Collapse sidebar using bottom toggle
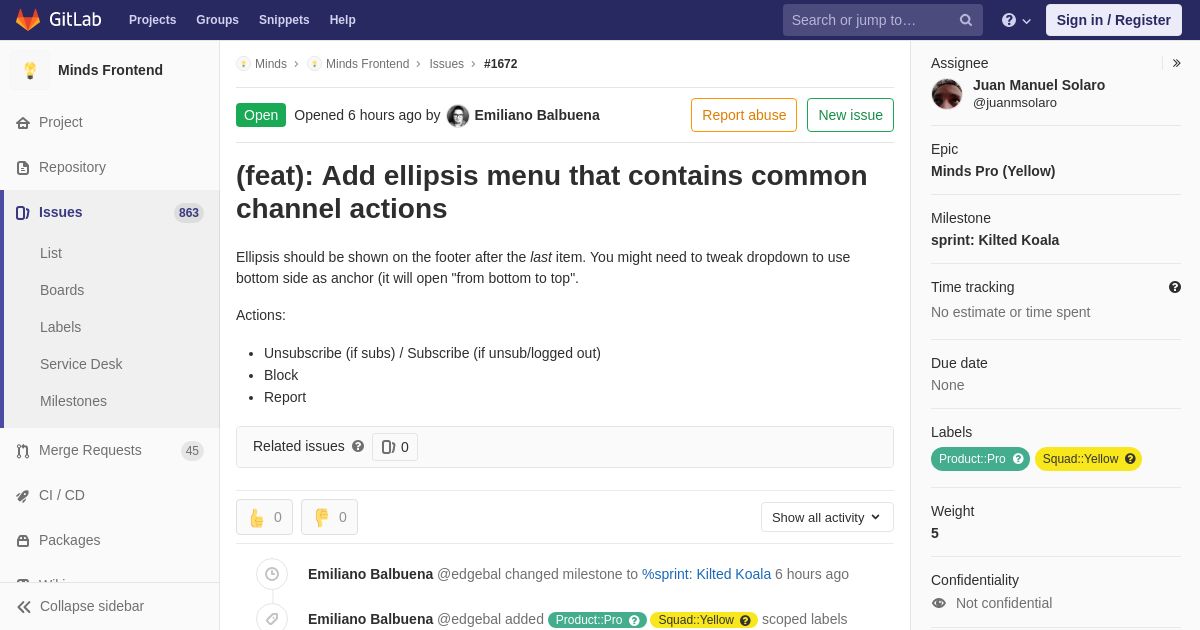The image size is (1200, 630). tap(80, 606)
